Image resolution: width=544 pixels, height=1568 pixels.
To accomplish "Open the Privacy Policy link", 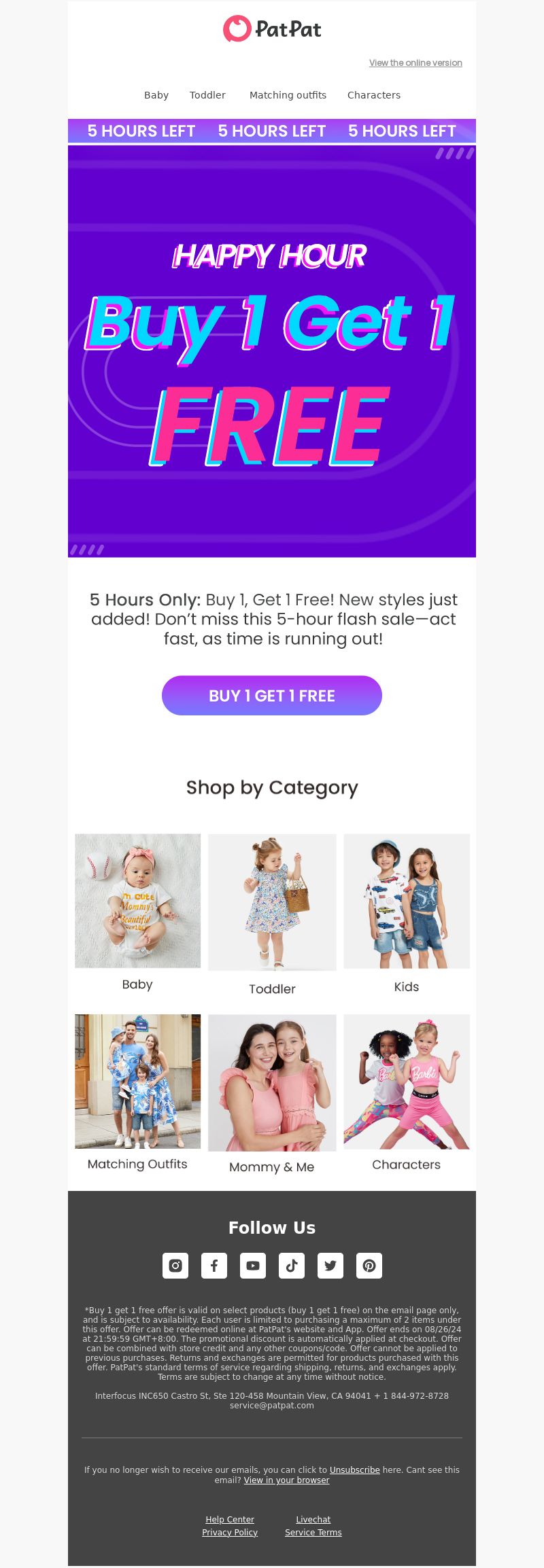I will point(230,1532).
